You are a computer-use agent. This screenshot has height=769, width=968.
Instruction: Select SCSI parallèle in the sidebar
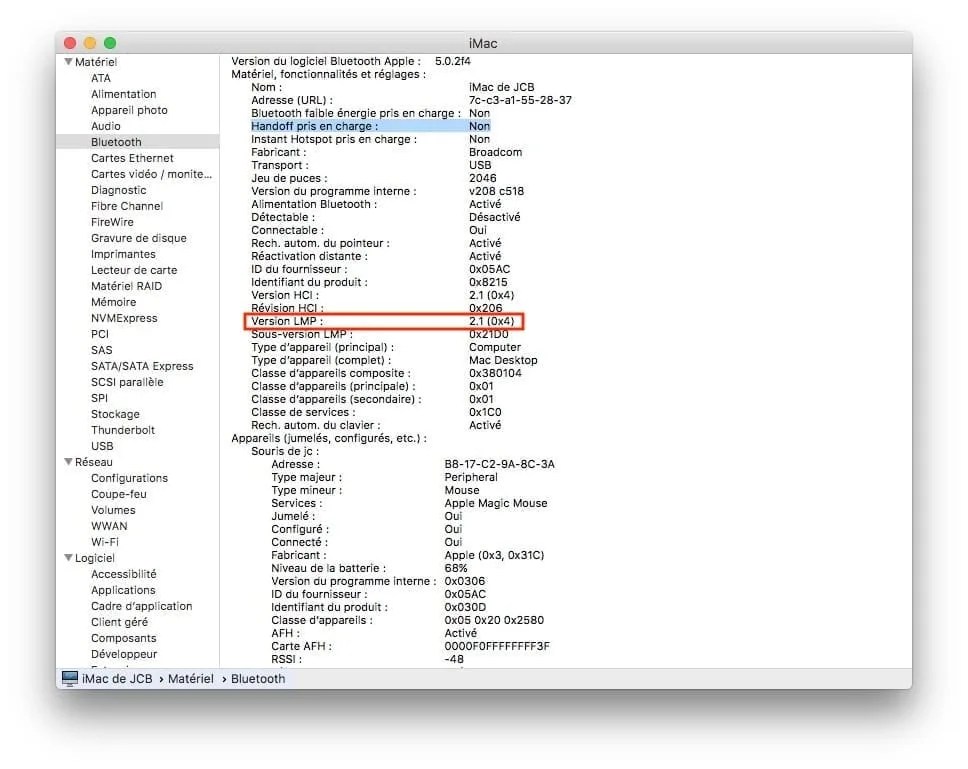tap(127, 382)
